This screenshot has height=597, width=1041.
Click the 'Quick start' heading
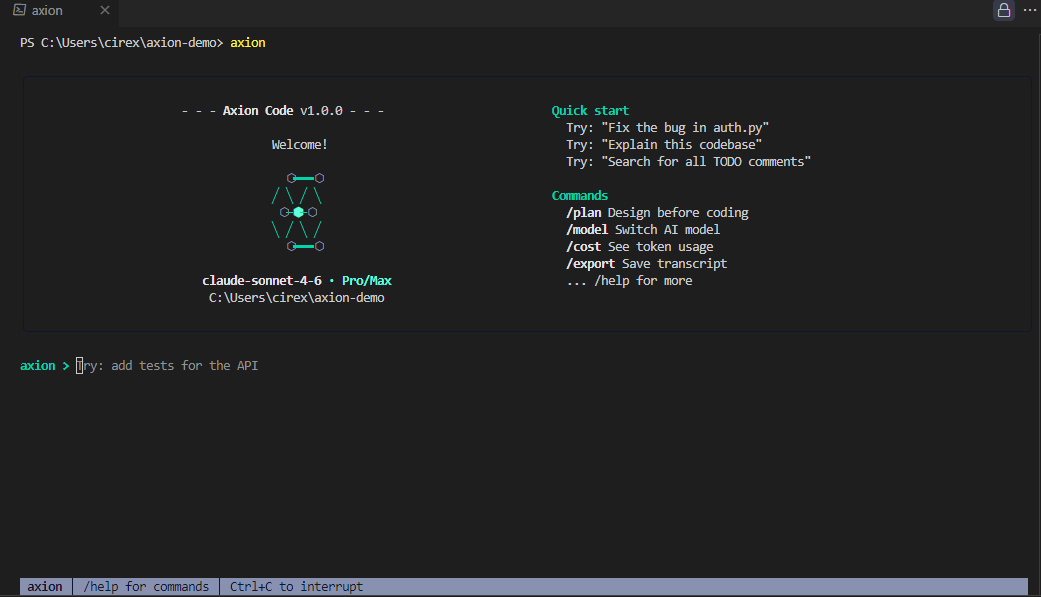click(x=590, y=111)
